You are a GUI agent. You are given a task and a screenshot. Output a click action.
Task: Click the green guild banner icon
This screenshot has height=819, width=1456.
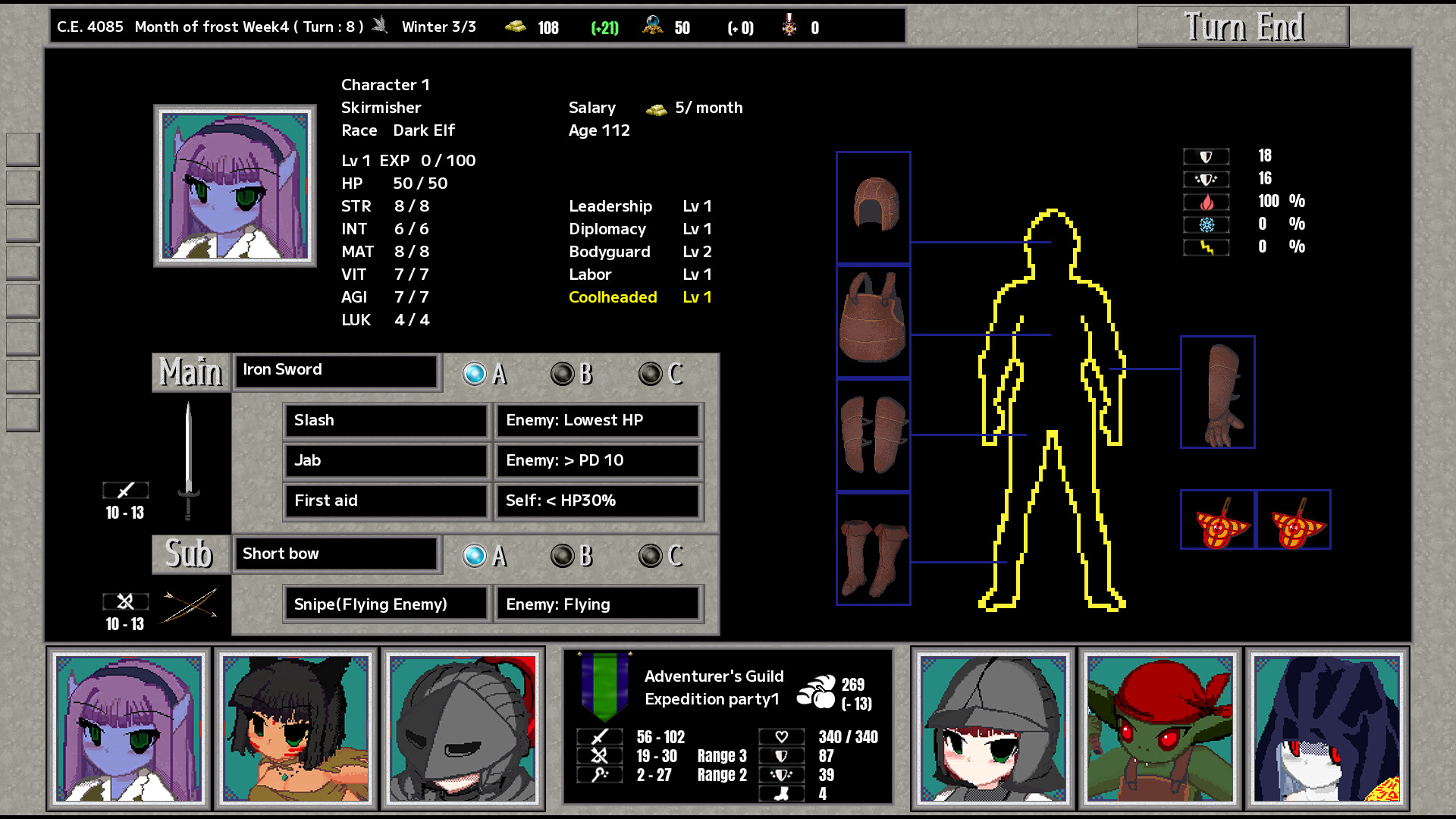pyautogui.click(x=604, y=686)
